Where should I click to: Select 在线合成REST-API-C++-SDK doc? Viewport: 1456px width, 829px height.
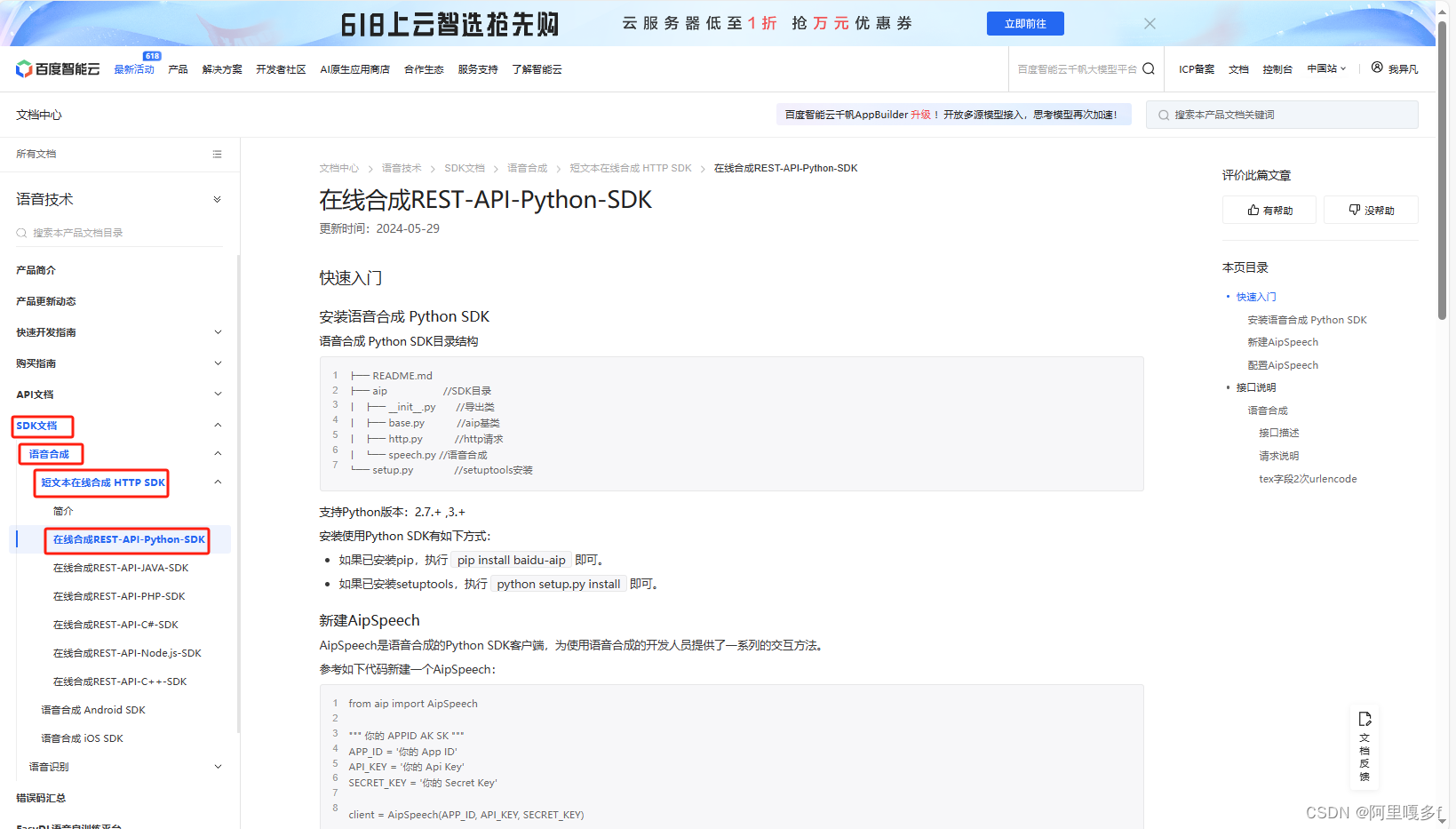[120, 682]
